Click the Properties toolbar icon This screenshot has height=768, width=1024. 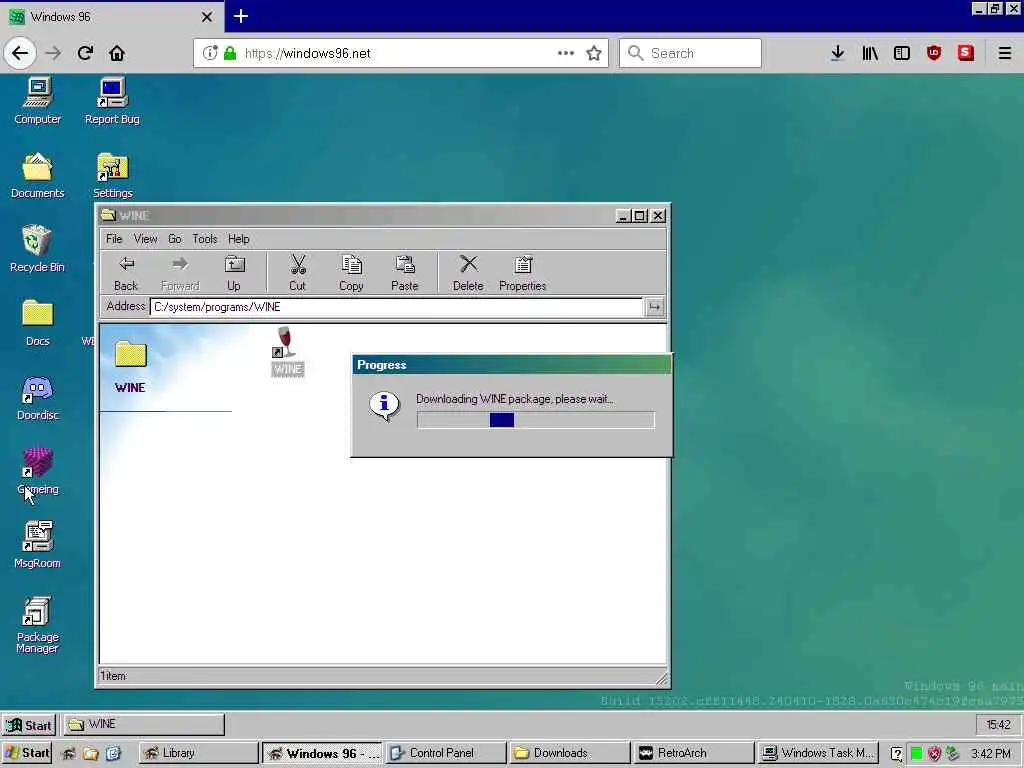click(522, 273)
